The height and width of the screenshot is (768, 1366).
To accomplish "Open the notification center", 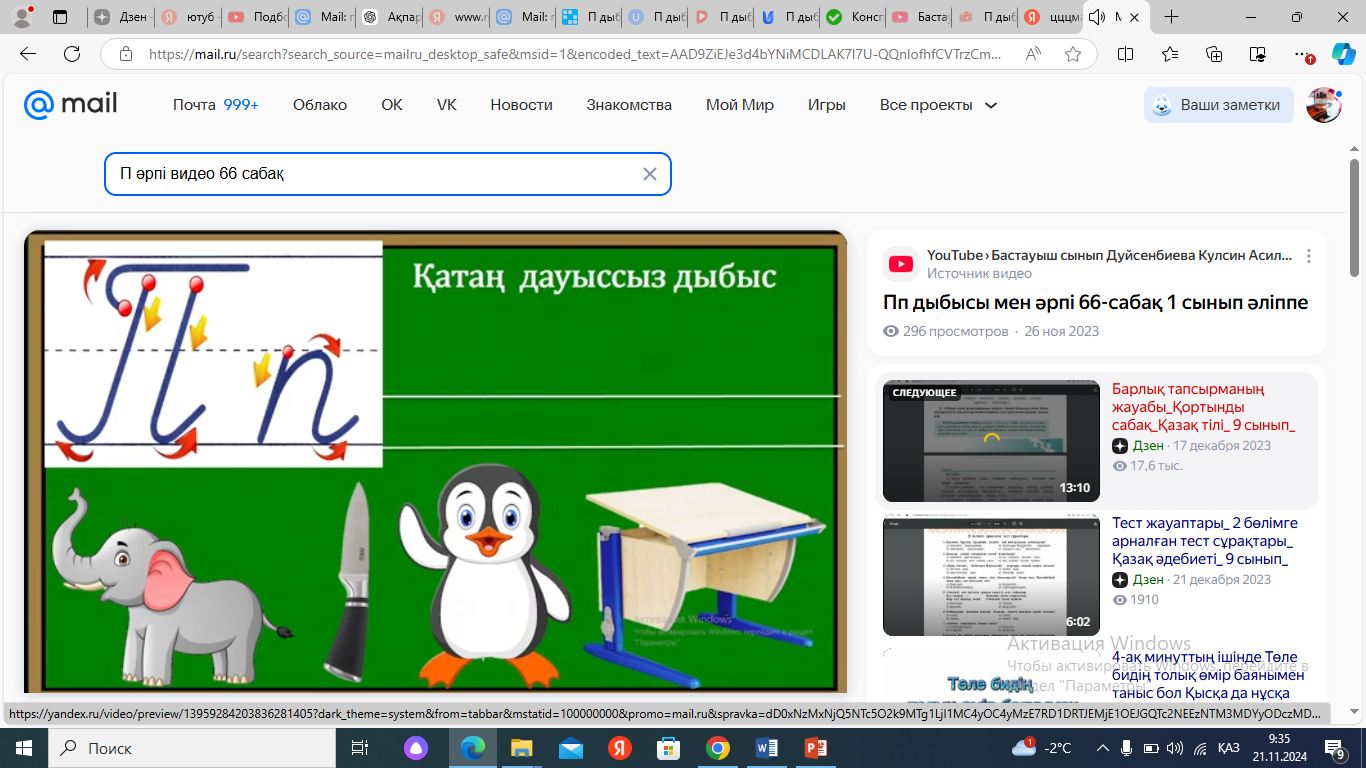I will pyautogui.click(x=1335, y=748).
